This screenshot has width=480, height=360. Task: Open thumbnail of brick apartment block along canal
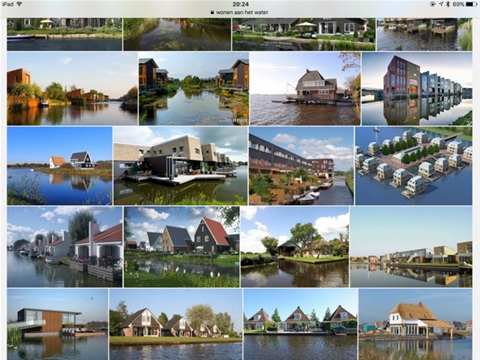(x=301, y=166)
